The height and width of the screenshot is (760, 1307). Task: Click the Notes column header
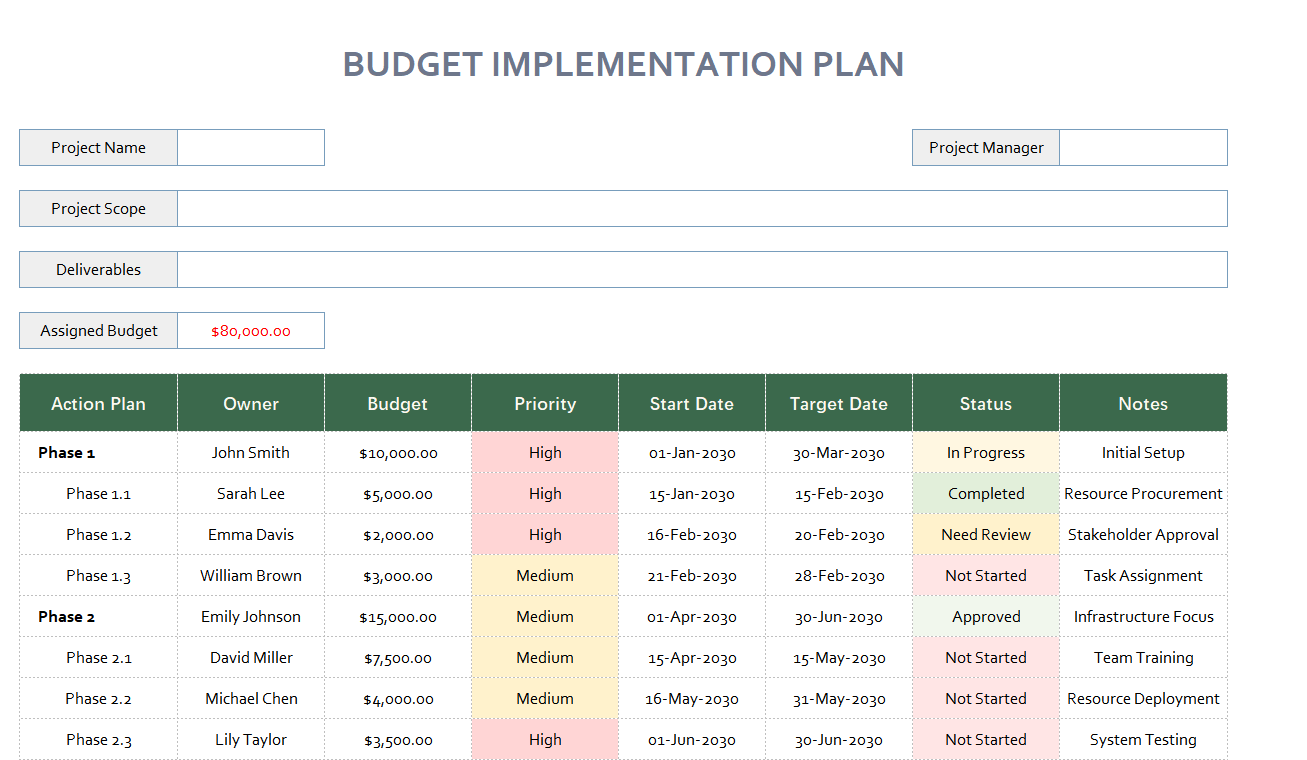click(1143, 403)
